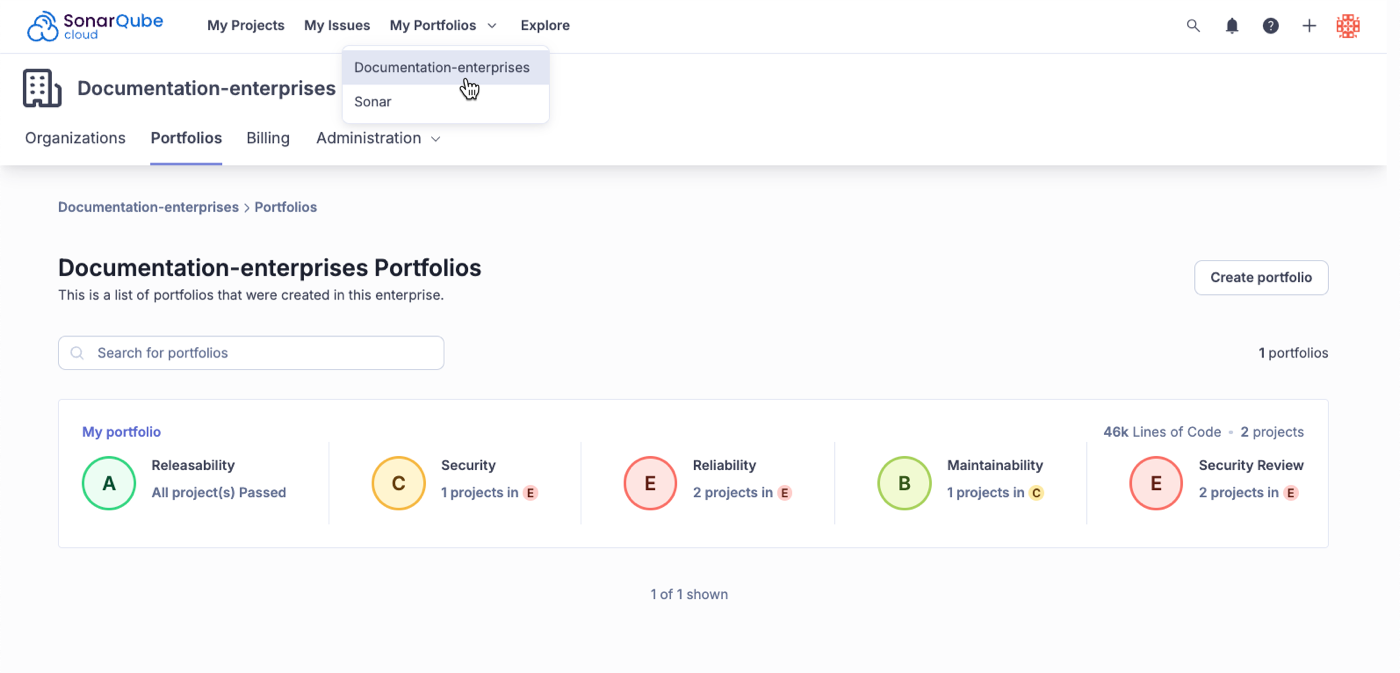Open the search magnifier icon

coord(1193,25)
